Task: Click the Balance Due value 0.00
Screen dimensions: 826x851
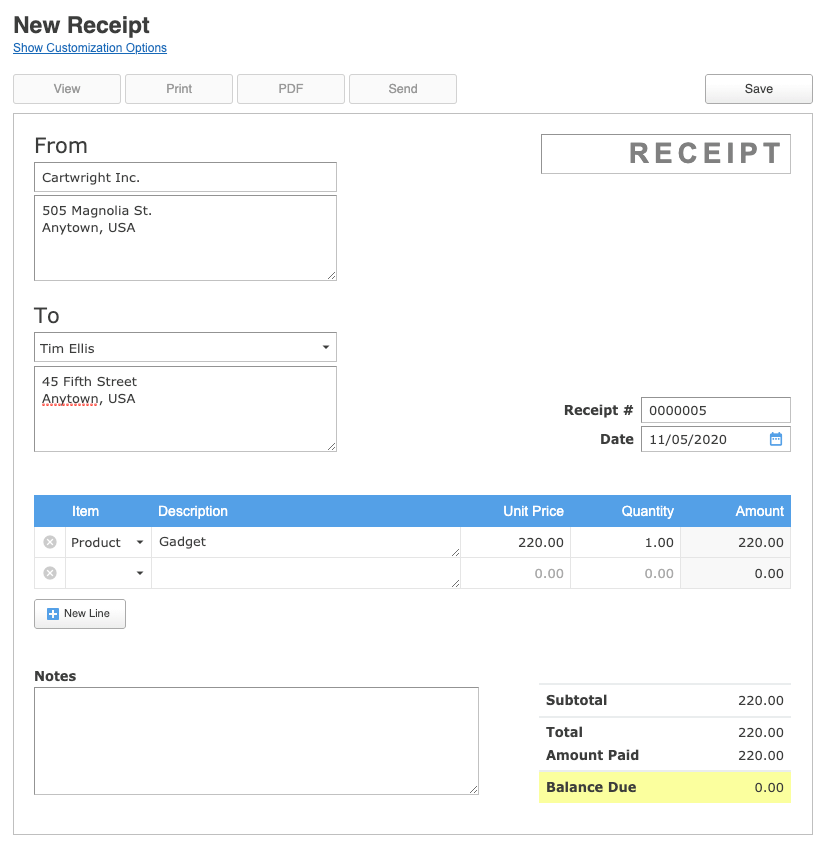Action: 768,788
